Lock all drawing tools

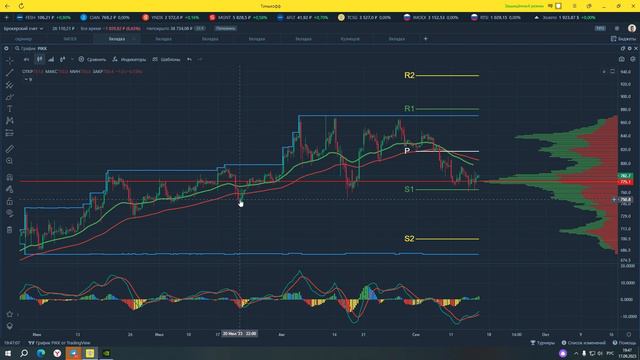(9, 201)
